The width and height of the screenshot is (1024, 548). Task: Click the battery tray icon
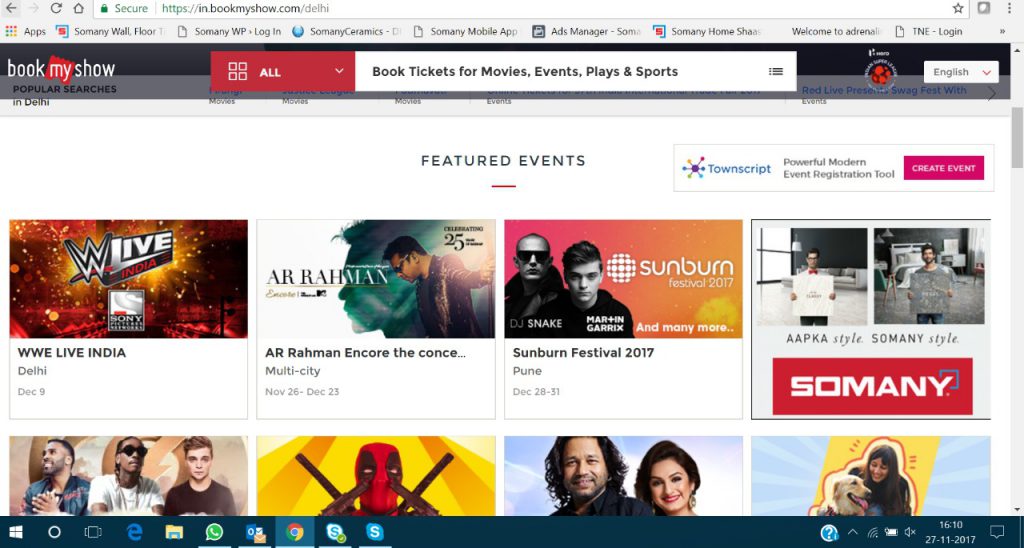tap(891, 532)
